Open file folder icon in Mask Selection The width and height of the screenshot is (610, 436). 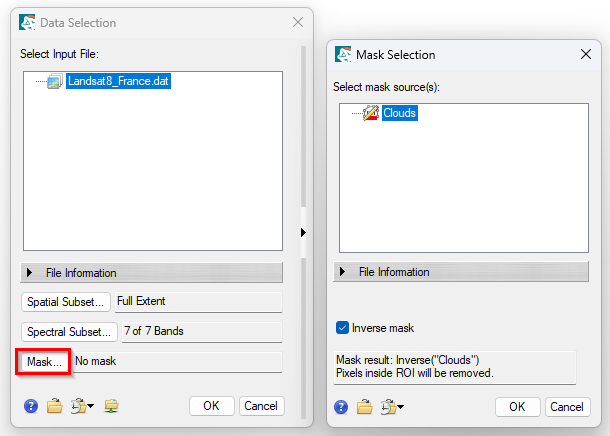pos(366,407)
